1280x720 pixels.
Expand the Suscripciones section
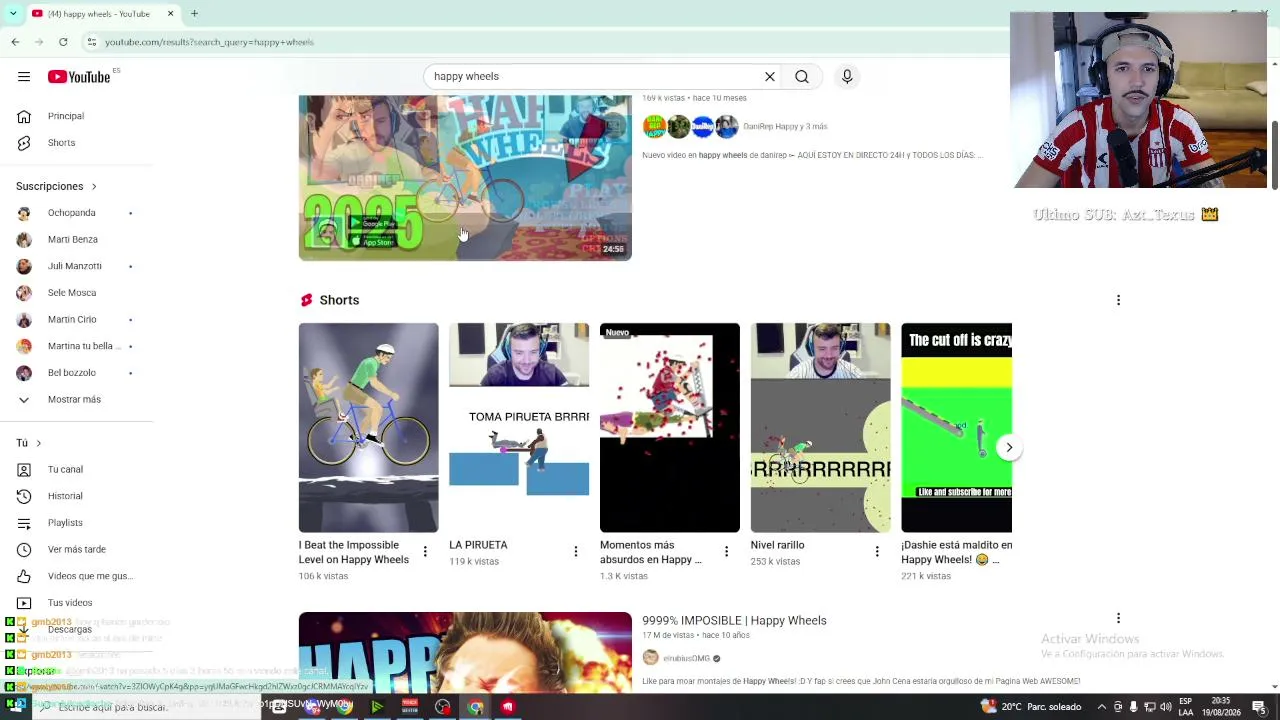[x=56, y=186]
